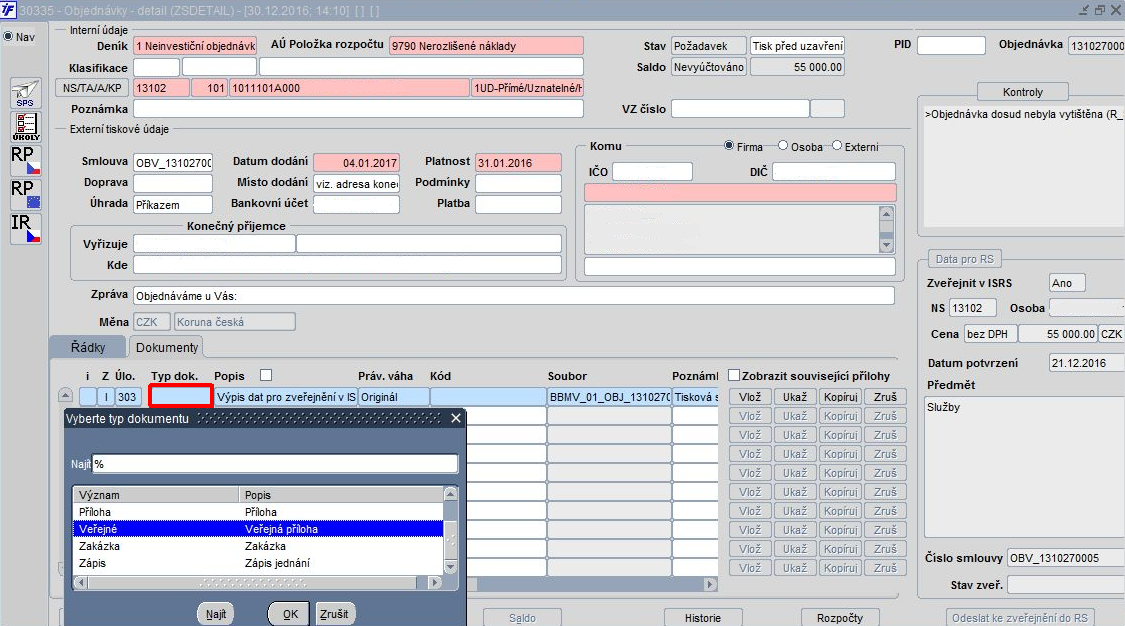Viewport: 1125px width, 626px height.
Task: Switch to the Dokumenty tab
Action: 166,347
